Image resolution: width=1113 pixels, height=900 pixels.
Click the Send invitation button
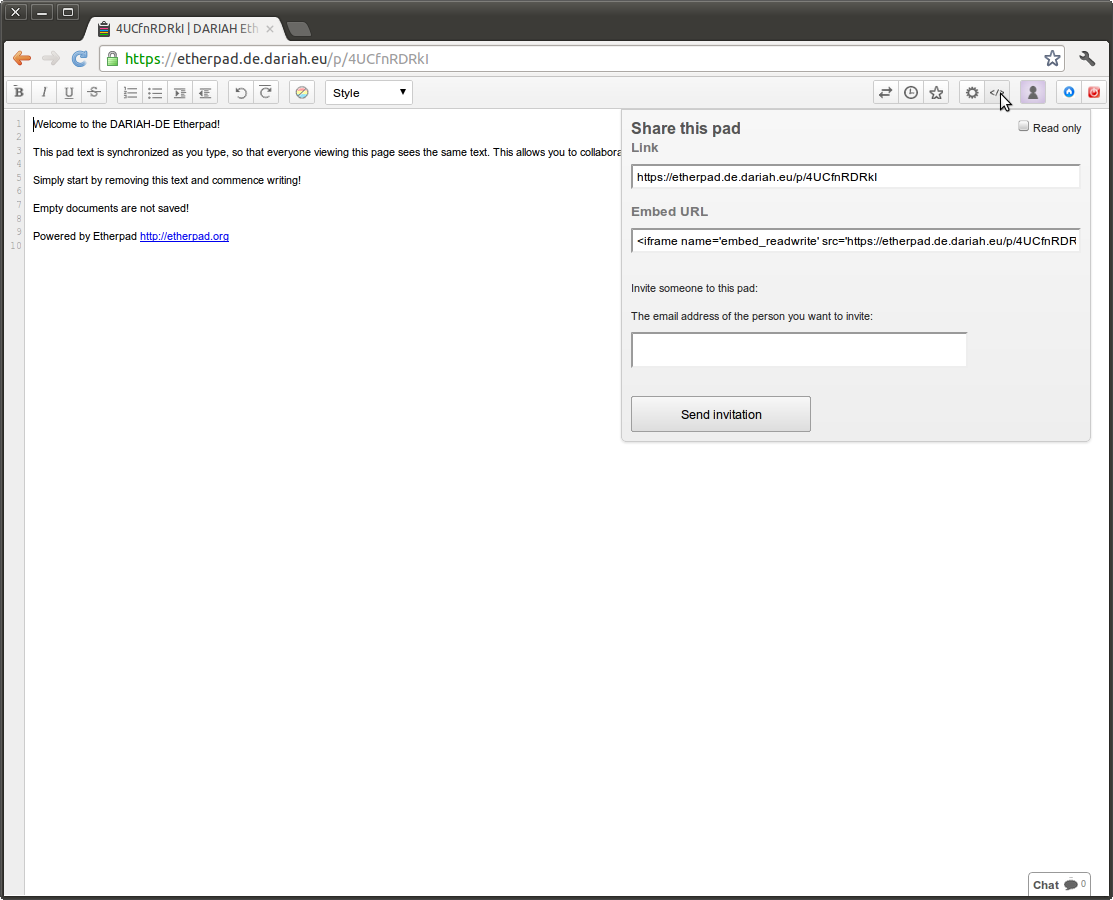pyautogui.click(x=721, y=414)
